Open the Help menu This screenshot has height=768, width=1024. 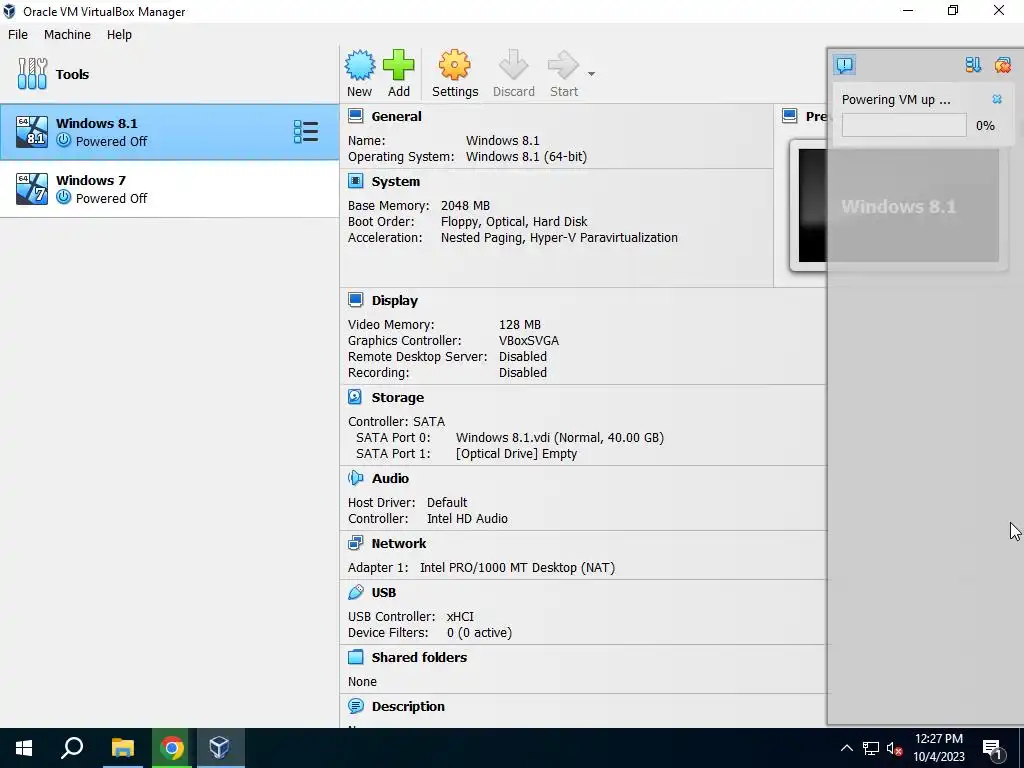coord(120,35)
